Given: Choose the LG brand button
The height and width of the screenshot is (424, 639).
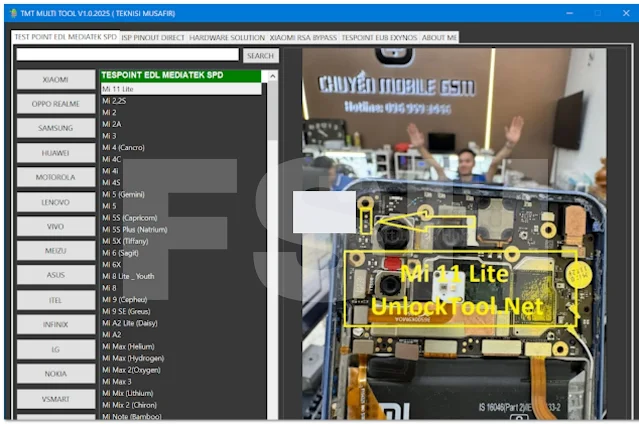Looking at the screenshot, I should click(x=56, y=349).
